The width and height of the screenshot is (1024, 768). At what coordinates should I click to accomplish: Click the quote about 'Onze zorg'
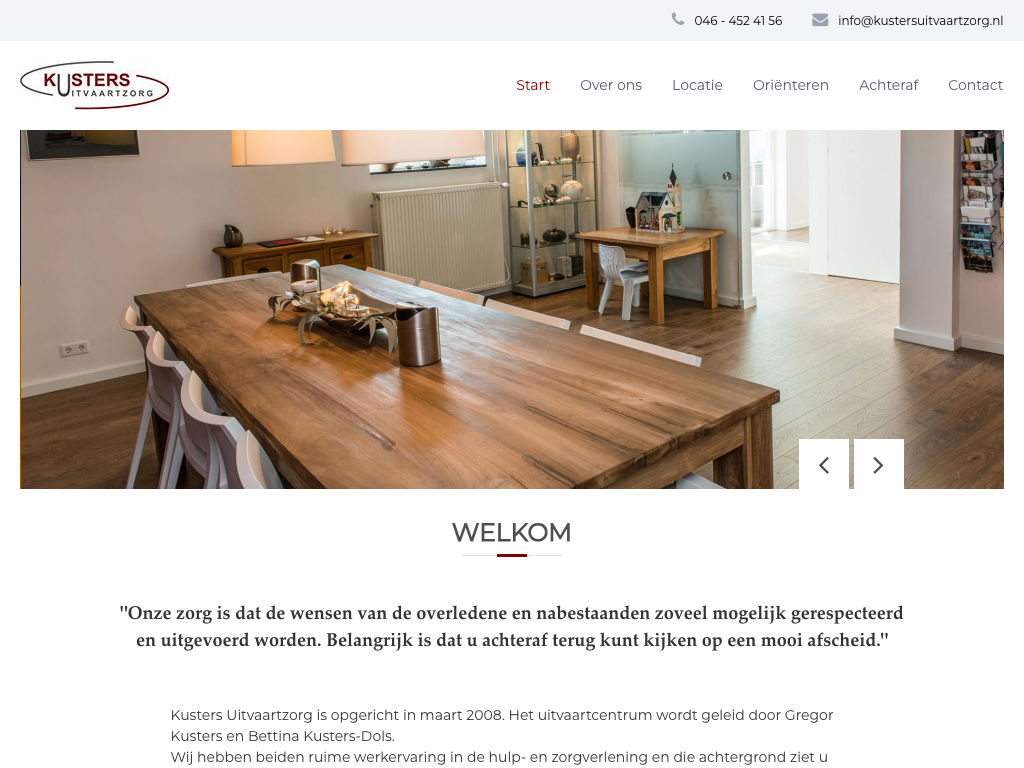[x=511, y=626]
